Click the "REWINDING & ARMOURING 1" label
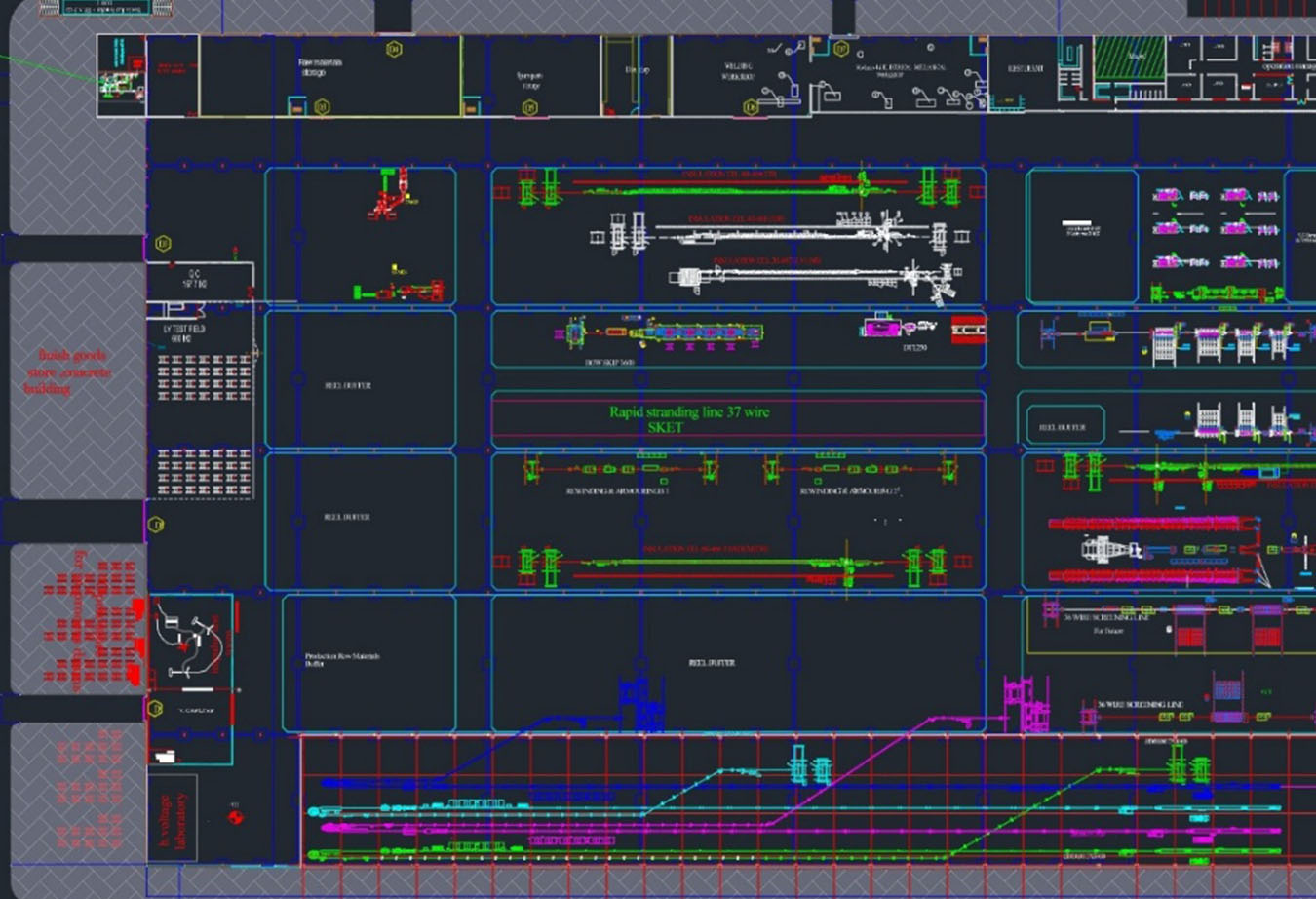This screenshot has height=899, width=1316. [617, 491]
